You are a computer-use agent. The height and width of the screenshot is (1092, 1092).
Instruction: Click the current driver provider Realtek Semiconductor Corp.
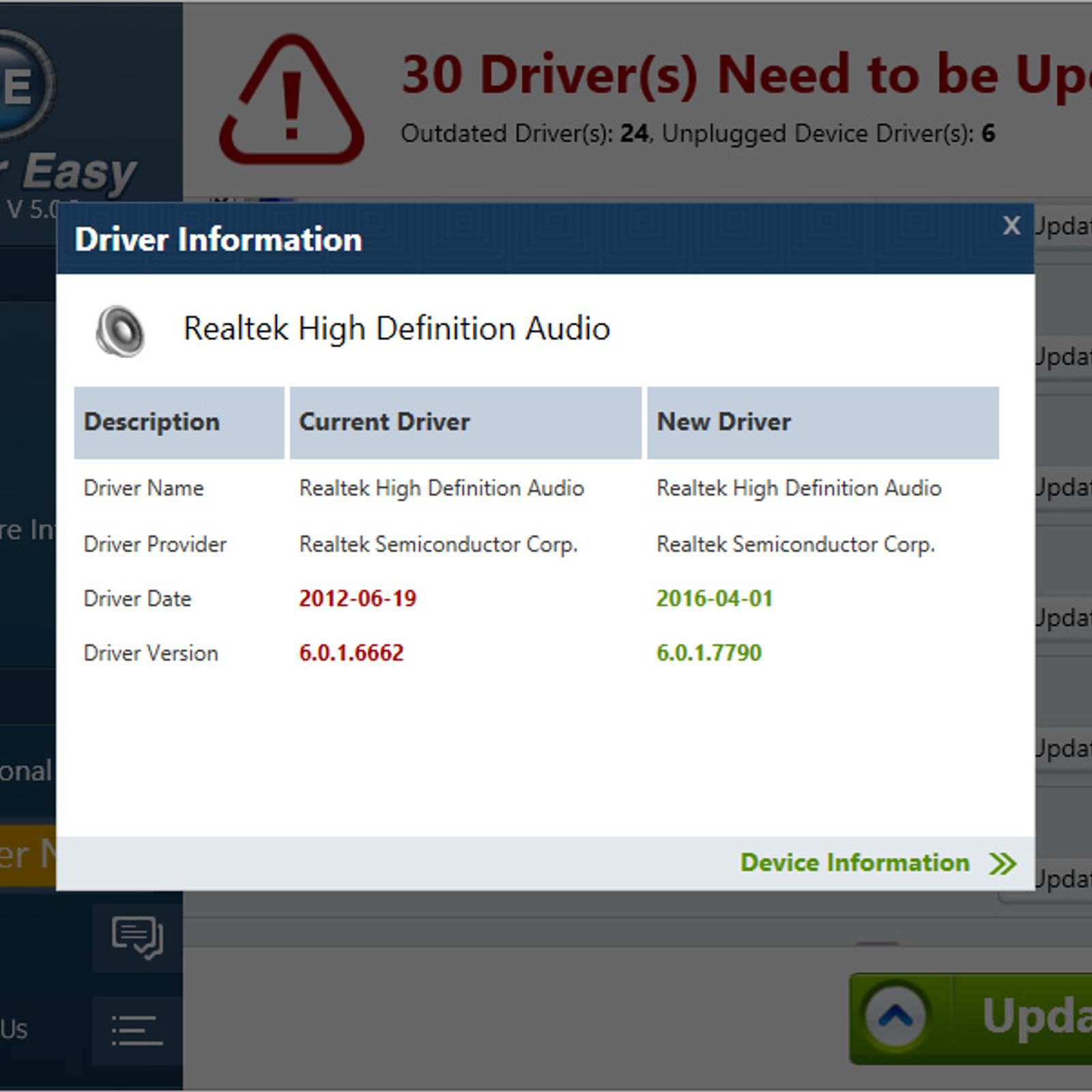[x=439, y=545]
